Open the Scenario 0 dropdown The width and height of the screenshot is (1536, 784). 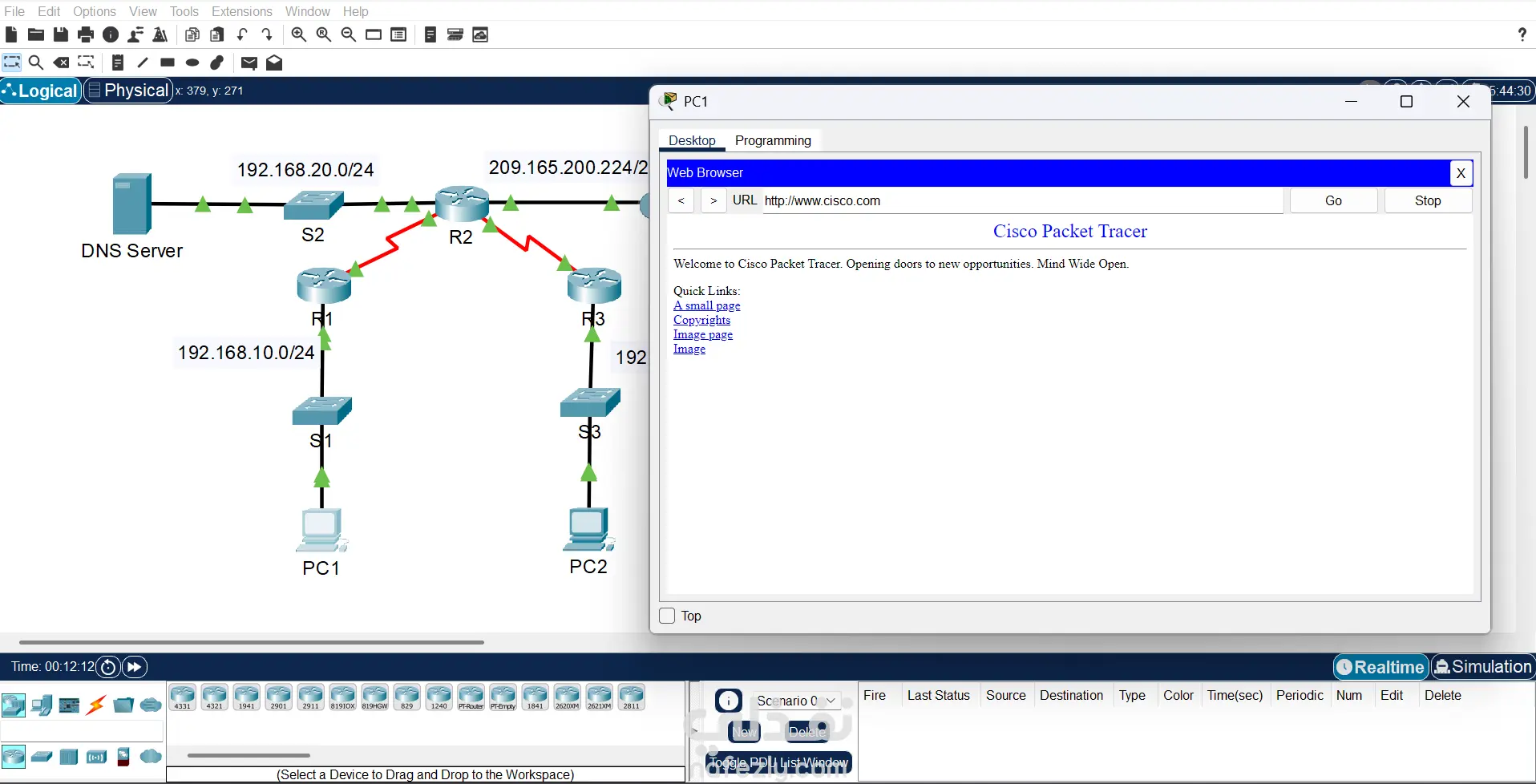pos(797,701)
